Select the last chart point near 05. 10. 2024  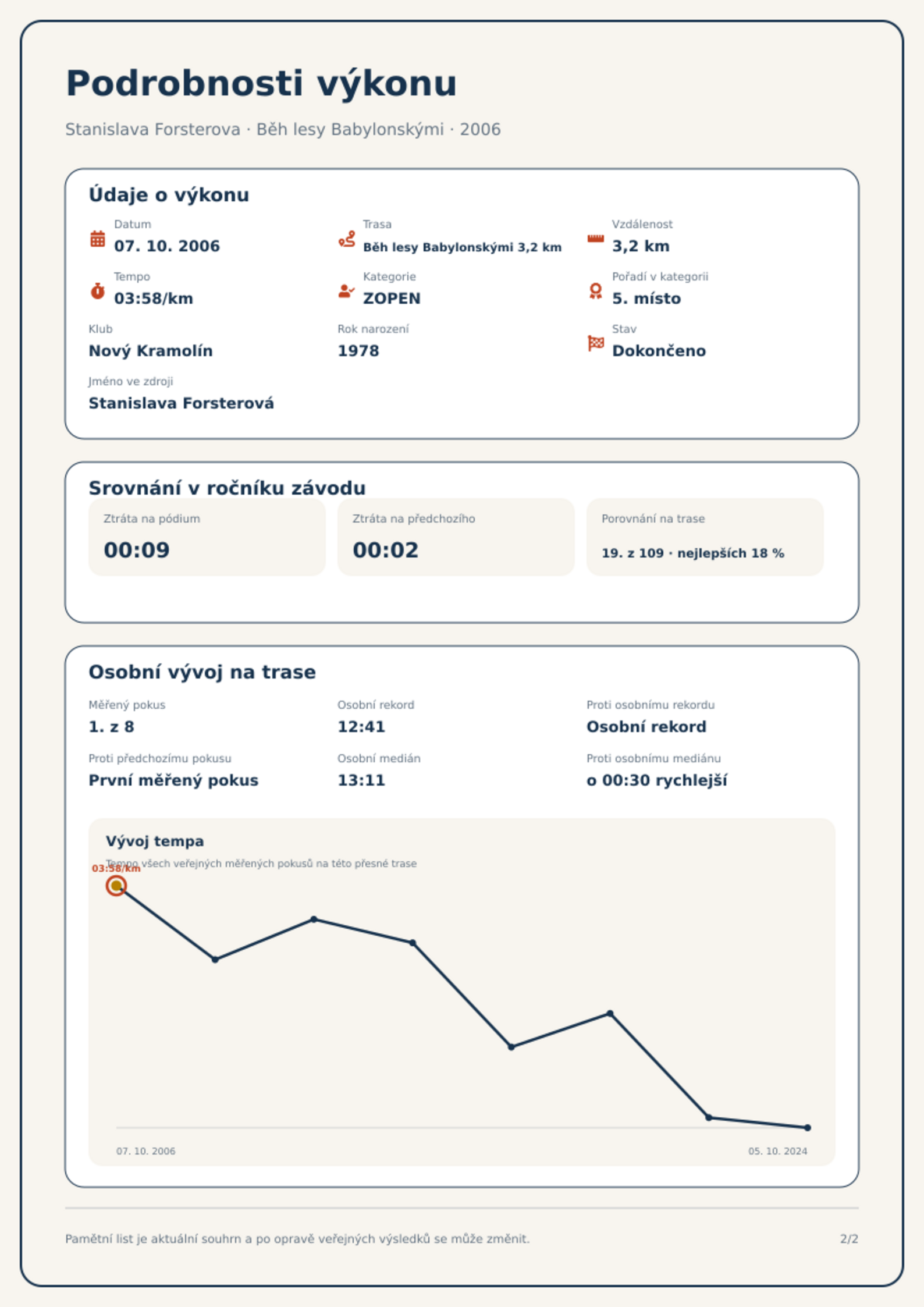click(x=807, y=1128)
